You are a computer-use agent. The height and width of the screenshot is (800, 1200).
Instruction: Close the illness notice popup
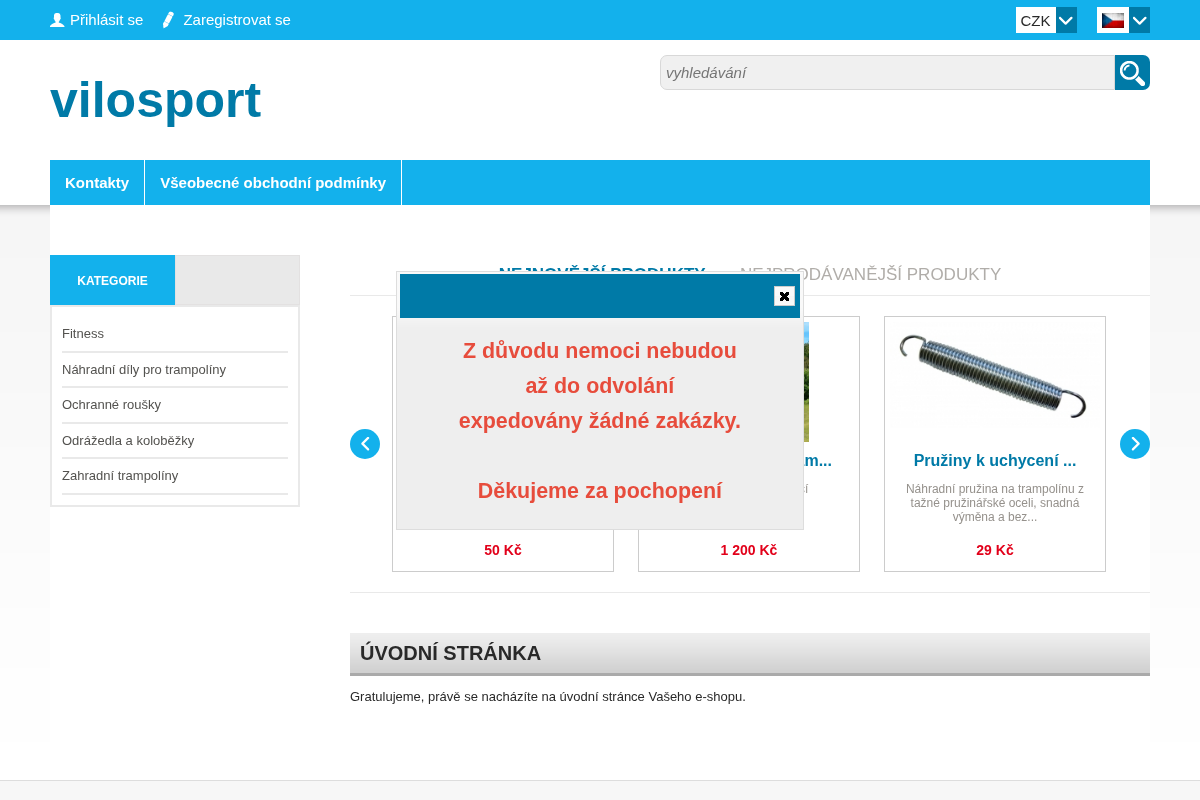tap(784, 296)
